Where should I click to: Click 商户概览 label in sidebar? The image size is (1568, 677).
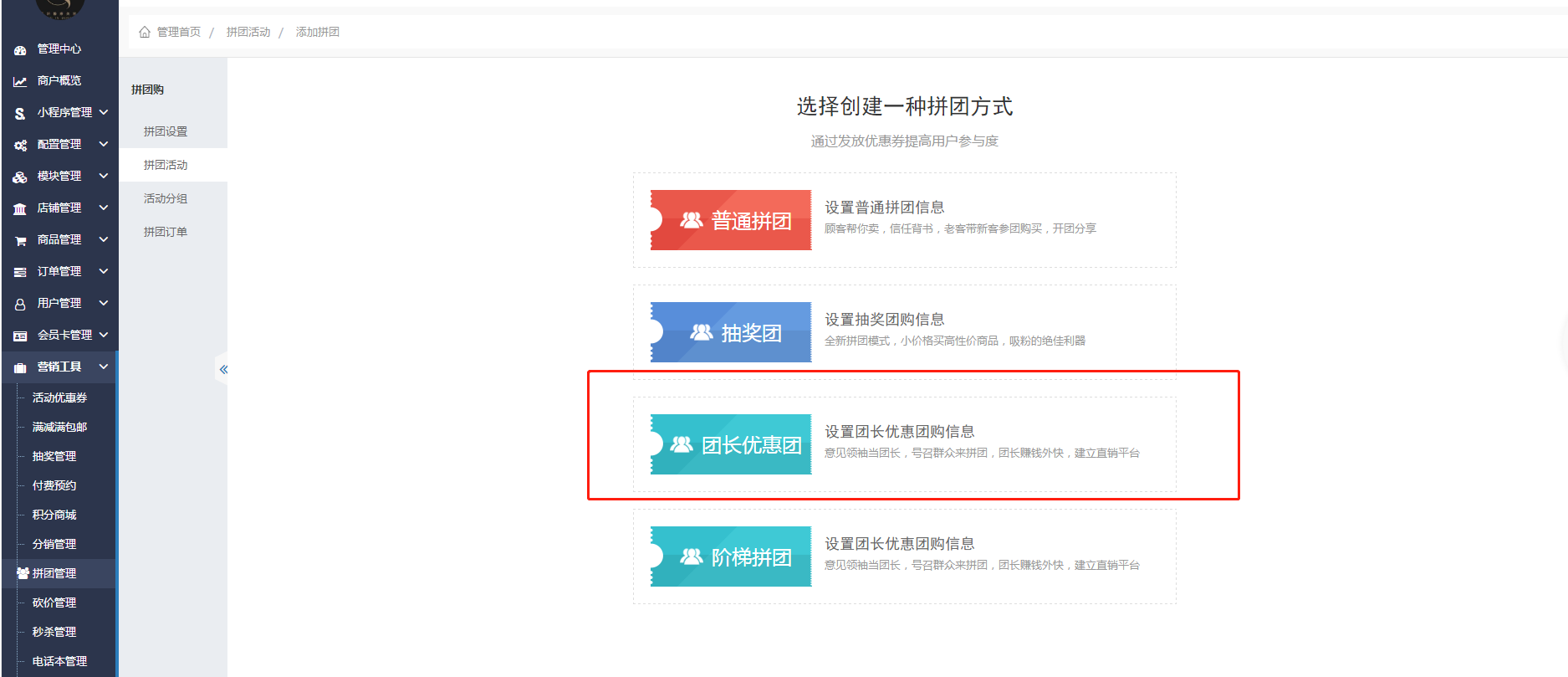[59, 80]
